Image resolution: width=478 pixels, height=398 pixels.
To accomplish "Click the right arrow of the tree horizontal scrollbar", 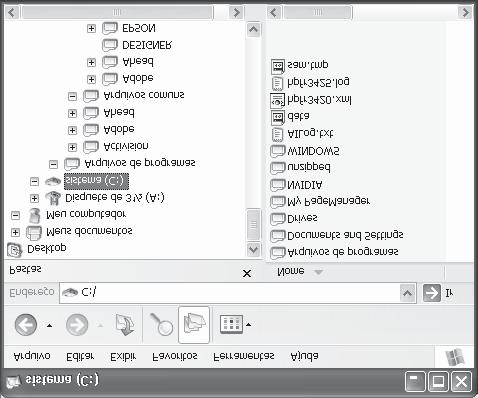I will 236,13.
